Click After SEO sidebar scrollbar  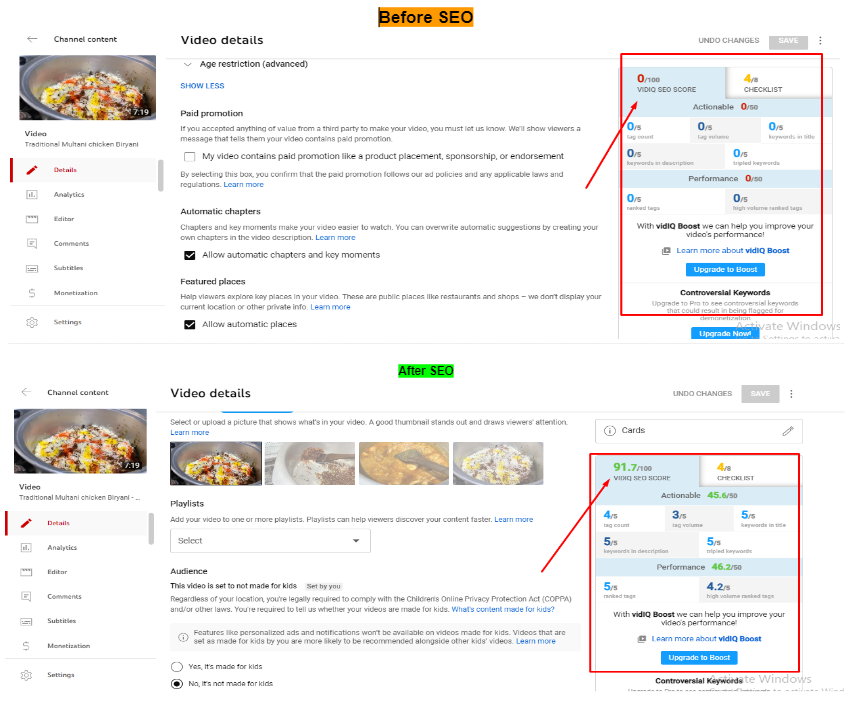151,528
